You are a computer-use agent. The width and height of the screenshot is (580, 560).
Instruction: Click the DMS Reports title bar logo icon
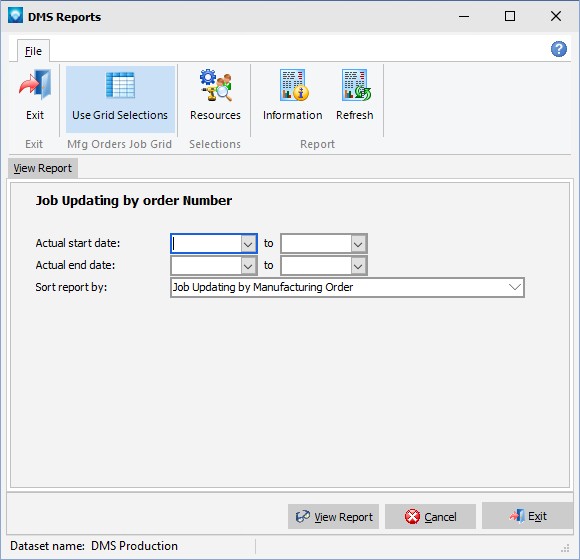coord(15,16)
